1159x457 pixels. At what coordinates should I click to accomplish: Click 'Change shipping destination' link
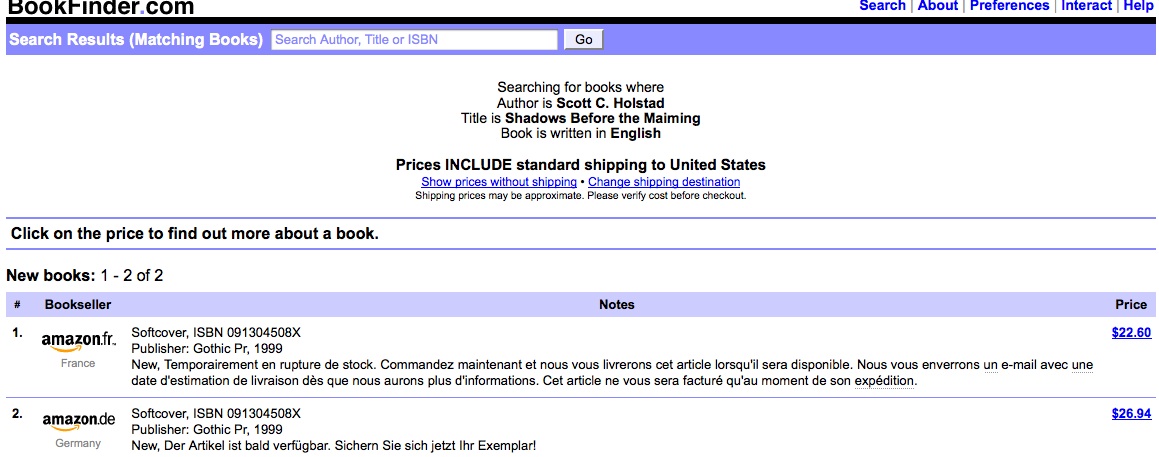point(664,182)
